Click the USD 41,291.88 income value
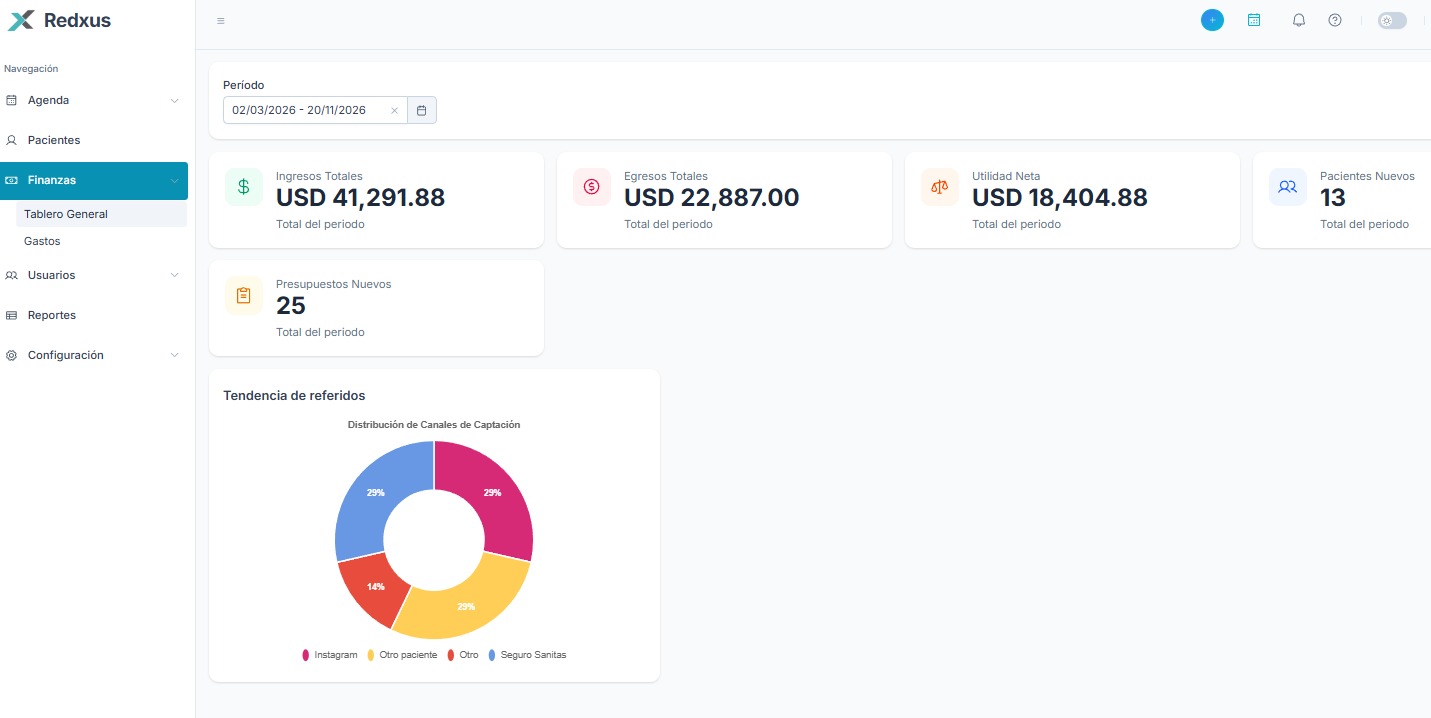This screenshot has height=718, width=1431. tap(361, 198)
